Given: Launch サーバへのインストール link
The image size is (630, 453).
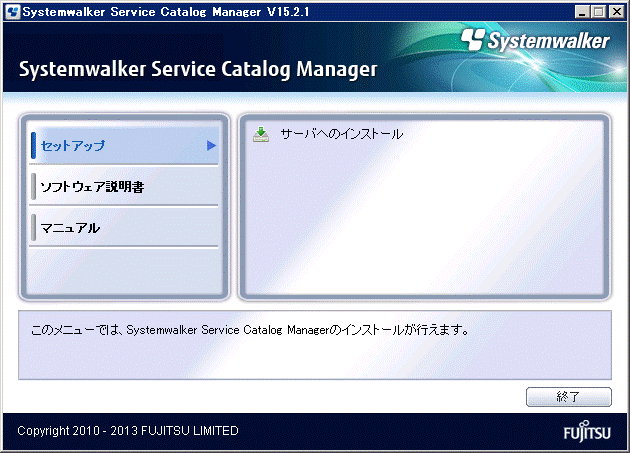Looking at the screenshot, I should pos(341,134).
